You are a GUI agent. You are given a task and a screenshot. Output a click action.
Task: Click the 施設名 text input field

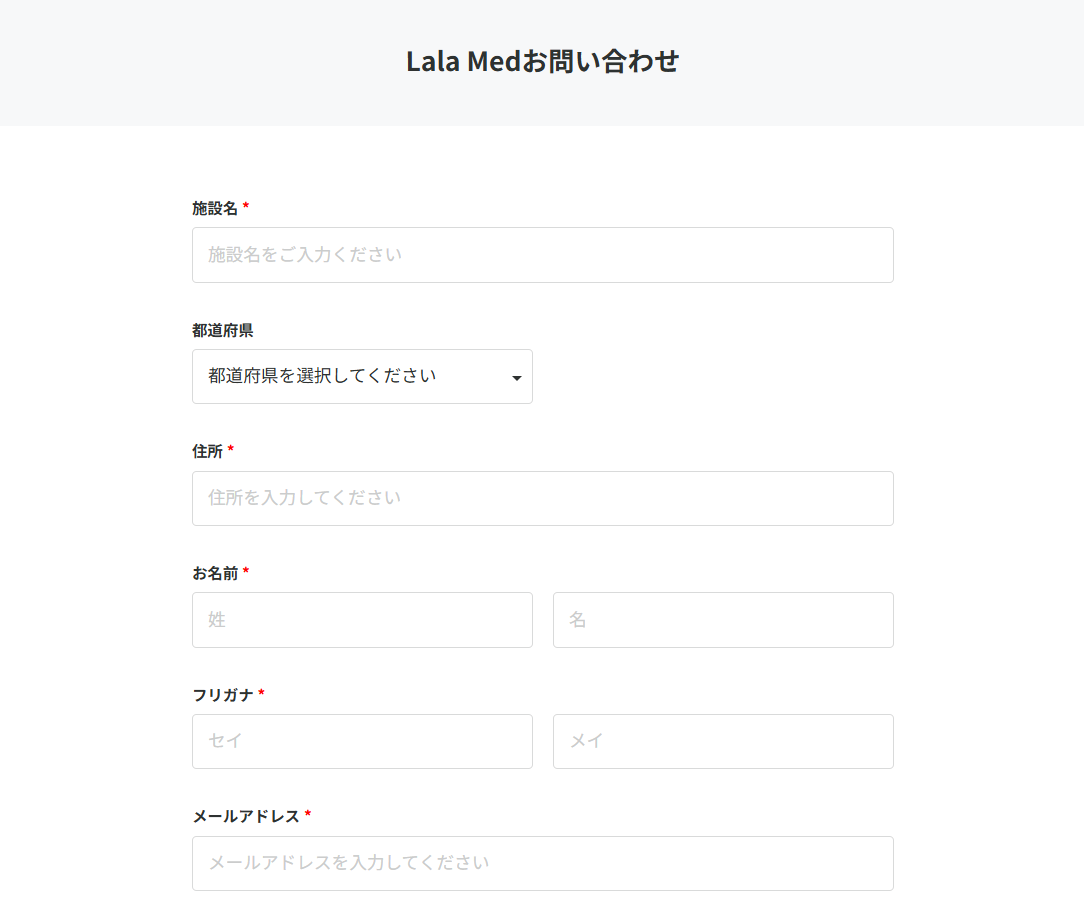tap(543, 254)
